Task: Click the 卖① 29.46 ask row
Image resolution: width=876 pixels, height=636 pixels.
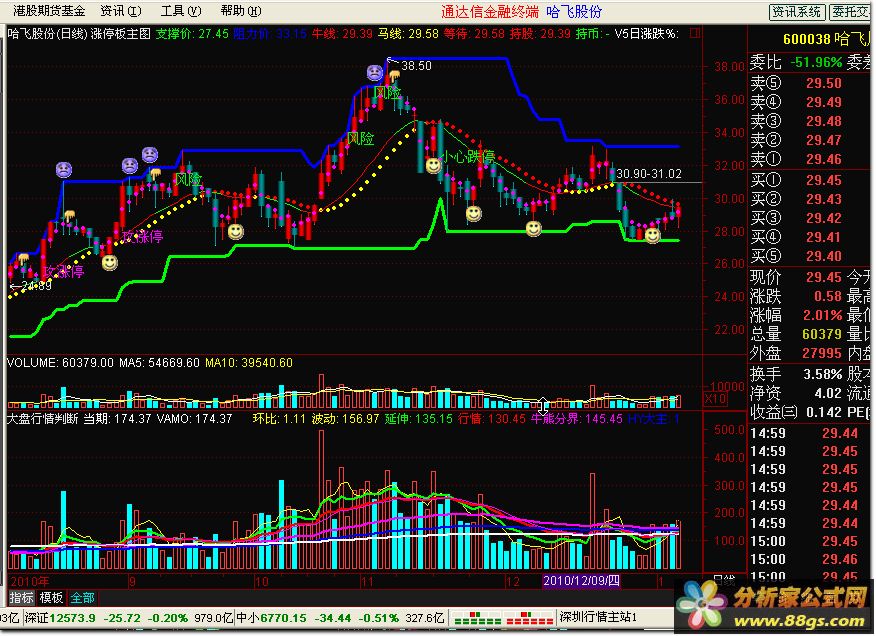Action: [x=796, y=159]
